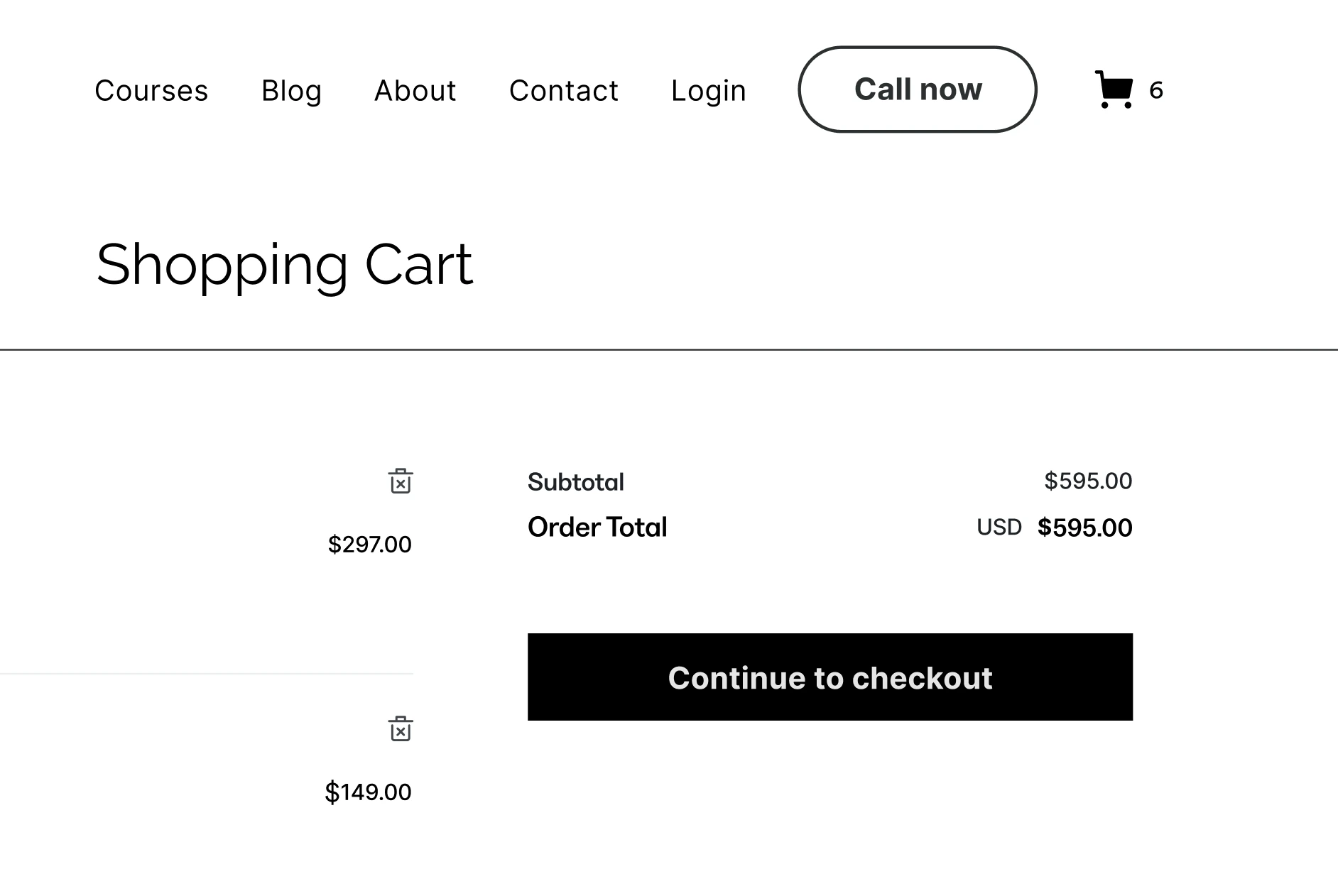Click the USD currency label
The width and height of the screenshot is (1338, 896).
click(x=999, y=527)
